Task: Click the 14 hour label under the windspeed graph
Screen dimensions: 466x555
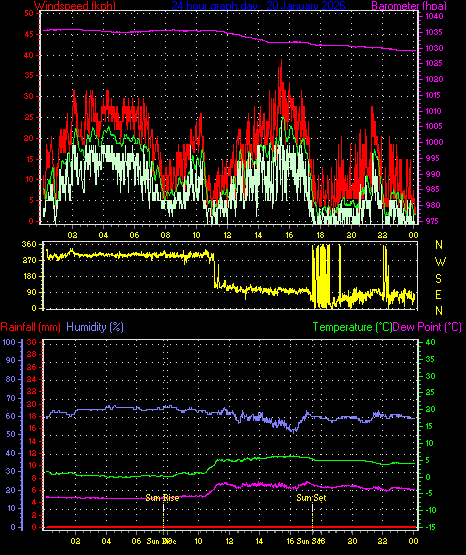Action: tap(258, 235)
